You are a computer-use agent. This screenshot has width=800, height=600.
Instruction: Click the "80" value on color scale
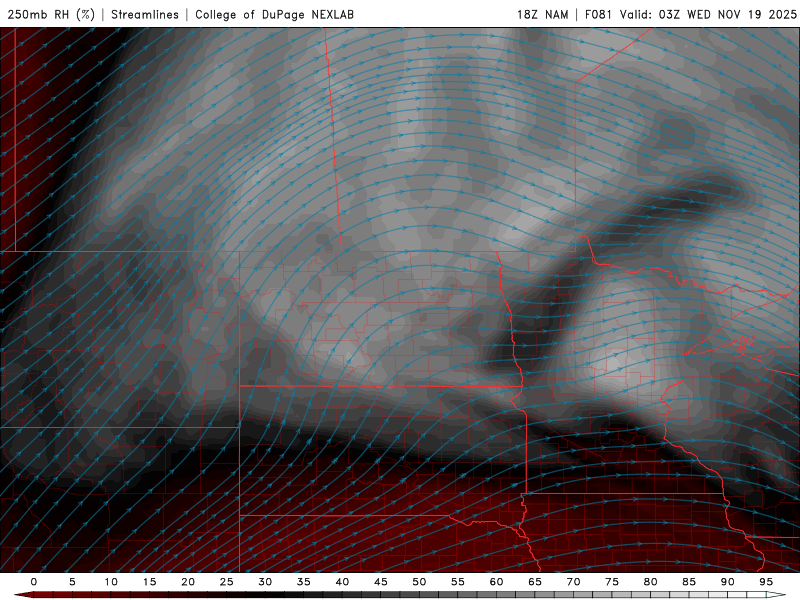pos(650,582)
